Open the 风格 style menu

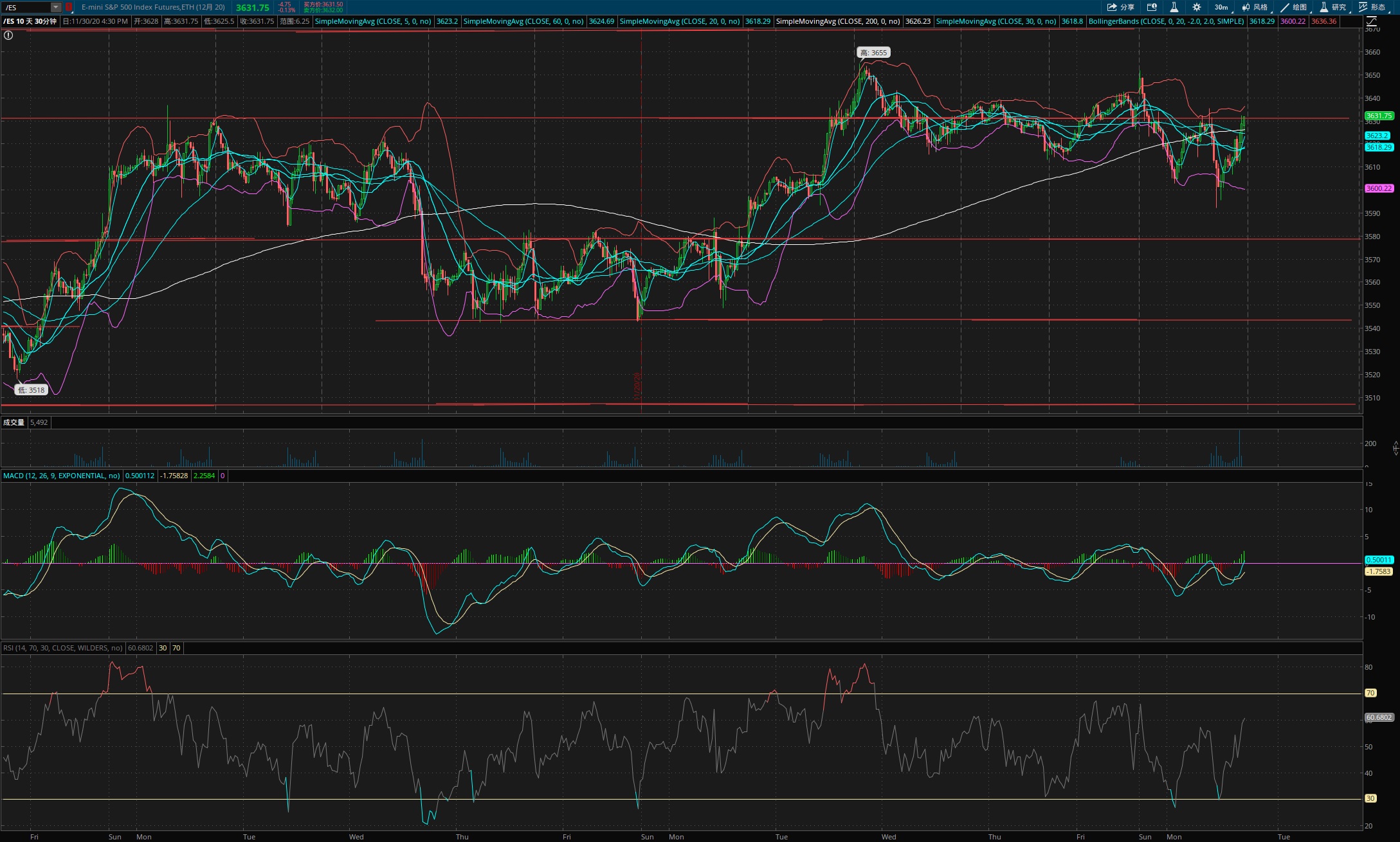pyautogui.click(x=1255, y=7)
